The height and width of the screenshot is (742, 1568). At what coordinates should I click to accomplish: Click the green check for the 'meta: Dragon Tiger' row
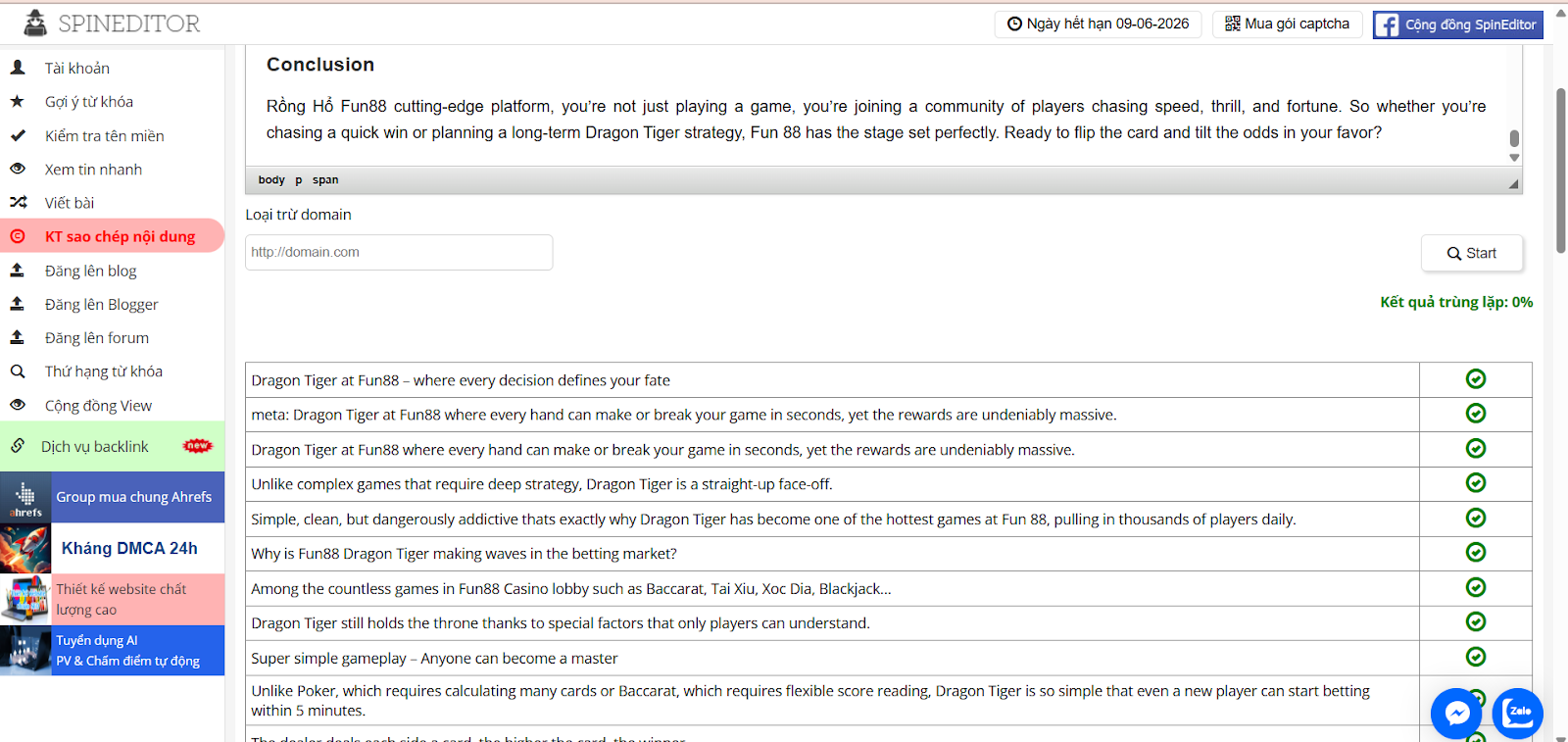(1476, 414)
